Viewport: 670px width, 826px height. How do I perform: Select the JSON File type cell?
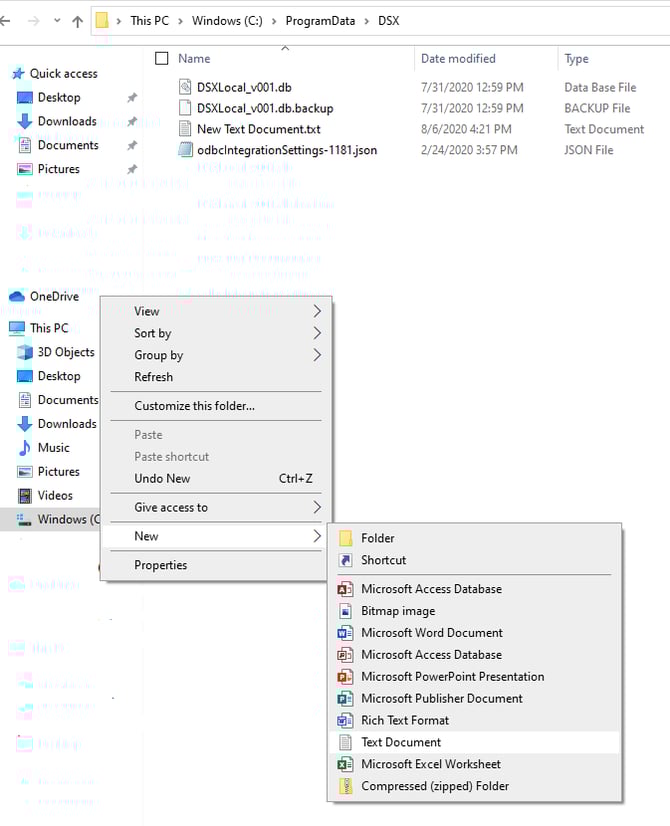click(589, 150)
